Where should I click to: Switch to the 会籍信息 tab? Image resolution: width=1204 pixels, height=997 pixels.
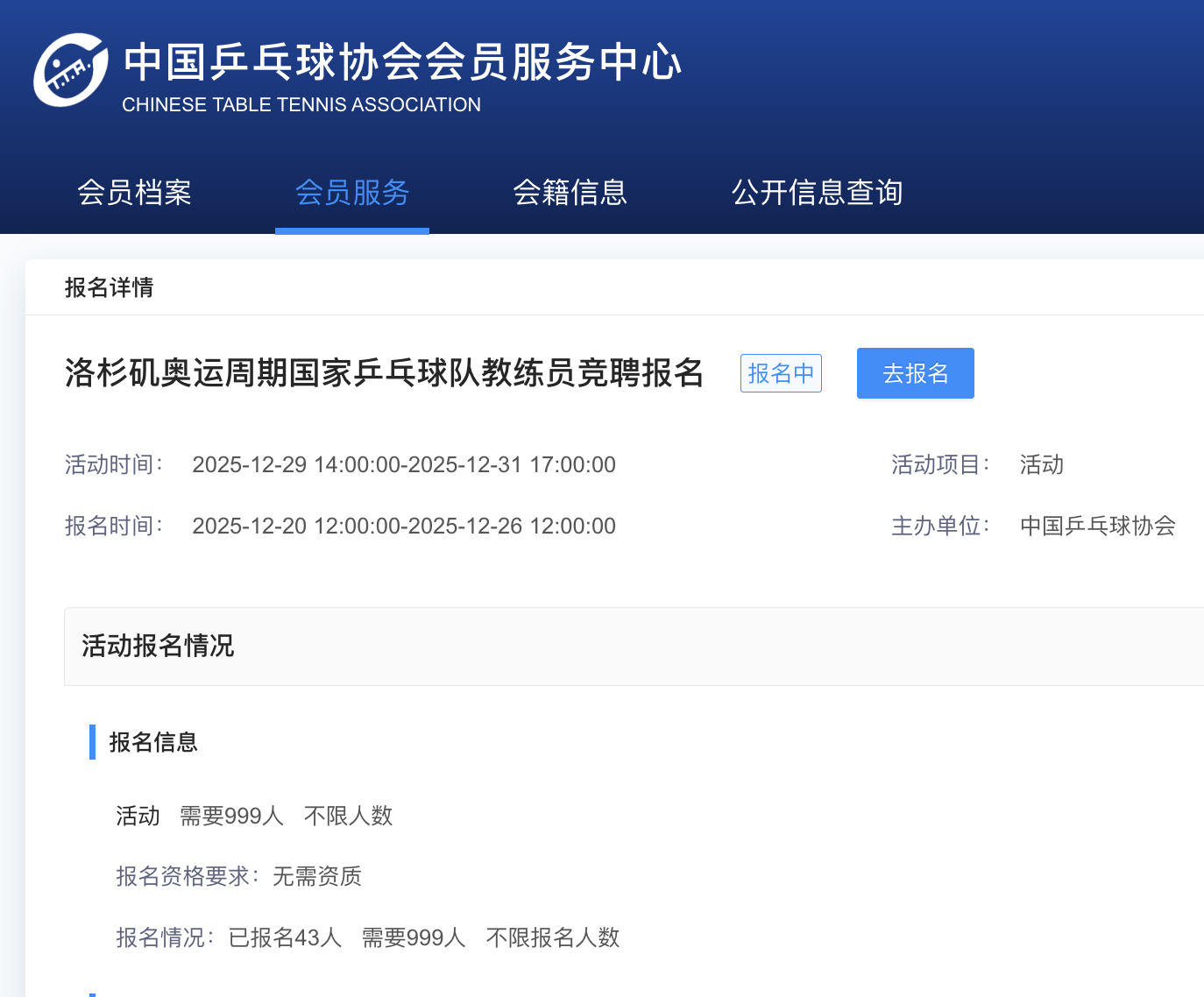pyautogui.click(x=570, y=193)
